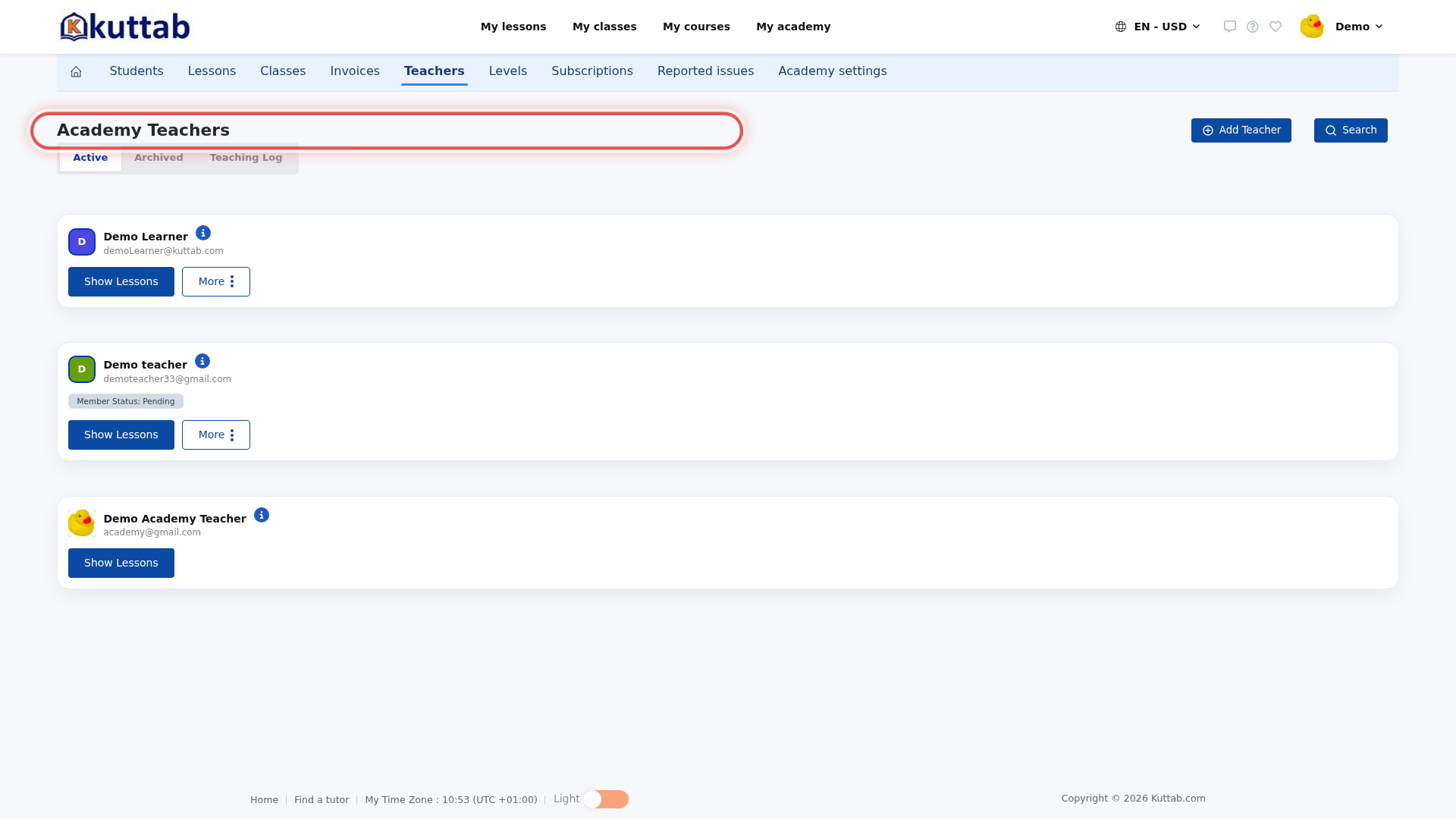The width and height of the screenshot is (1456, 819).
Task: Open the messages chat icon
Action: (x=1230, y=27)
